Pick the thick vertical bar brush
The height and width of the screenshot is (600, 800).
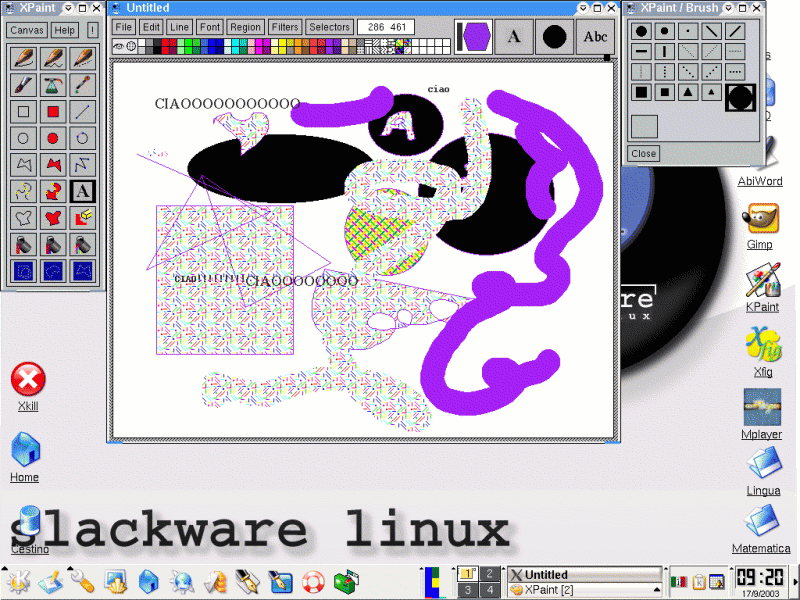(x=664, y=52)
